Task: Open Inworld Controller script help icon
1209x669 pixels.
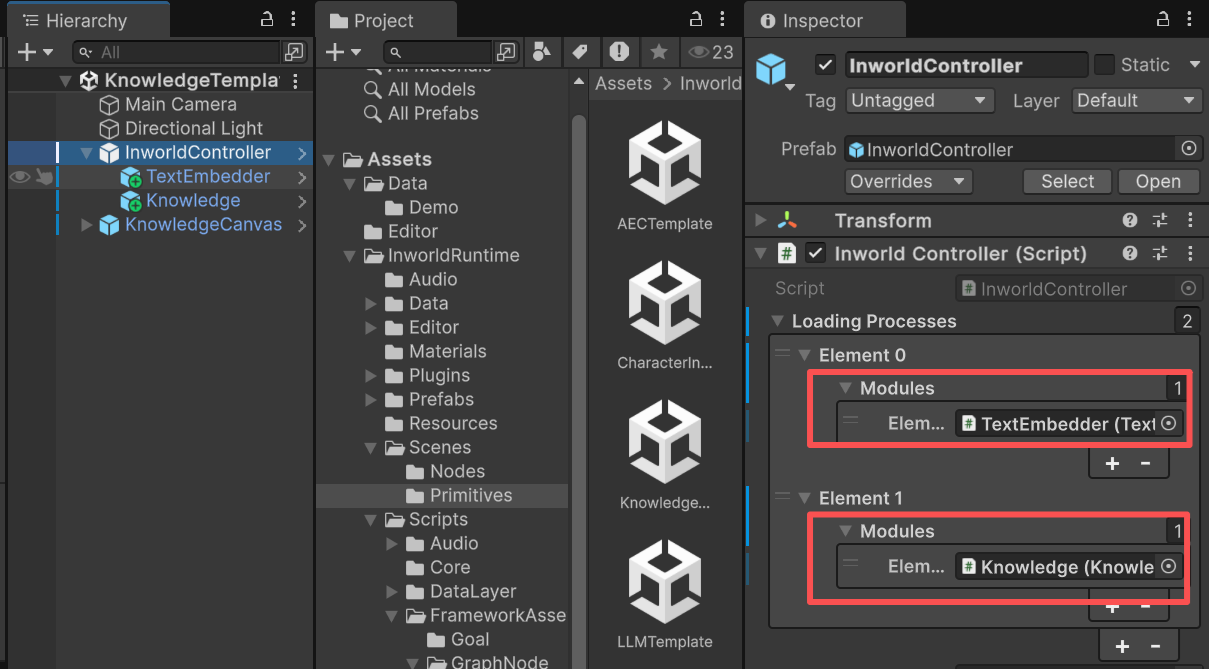Action: click(1130, 254)
